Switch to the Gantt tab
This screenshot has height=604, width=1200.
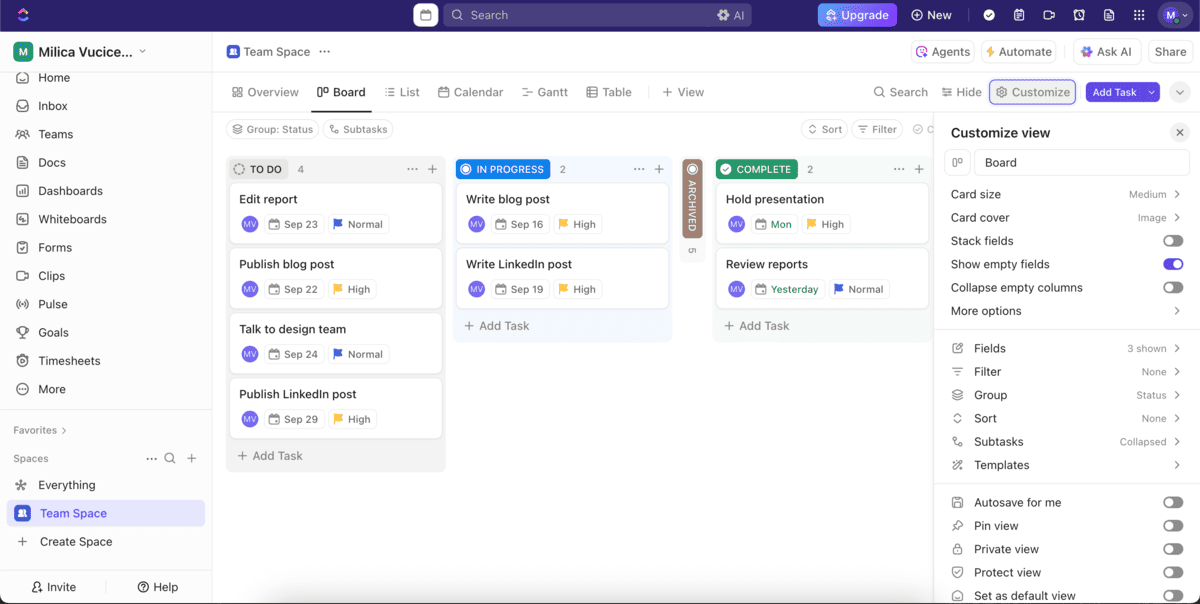(x=544, y=92)
